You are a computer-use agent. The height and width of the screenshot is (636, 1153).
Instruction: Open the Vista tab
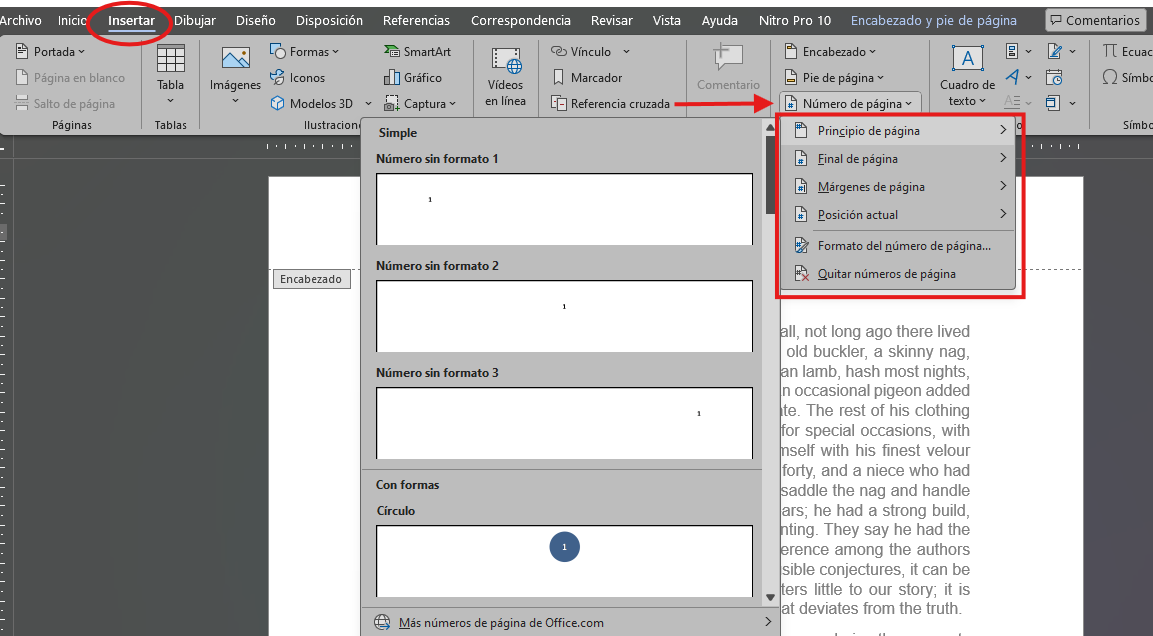click(666, 21)
